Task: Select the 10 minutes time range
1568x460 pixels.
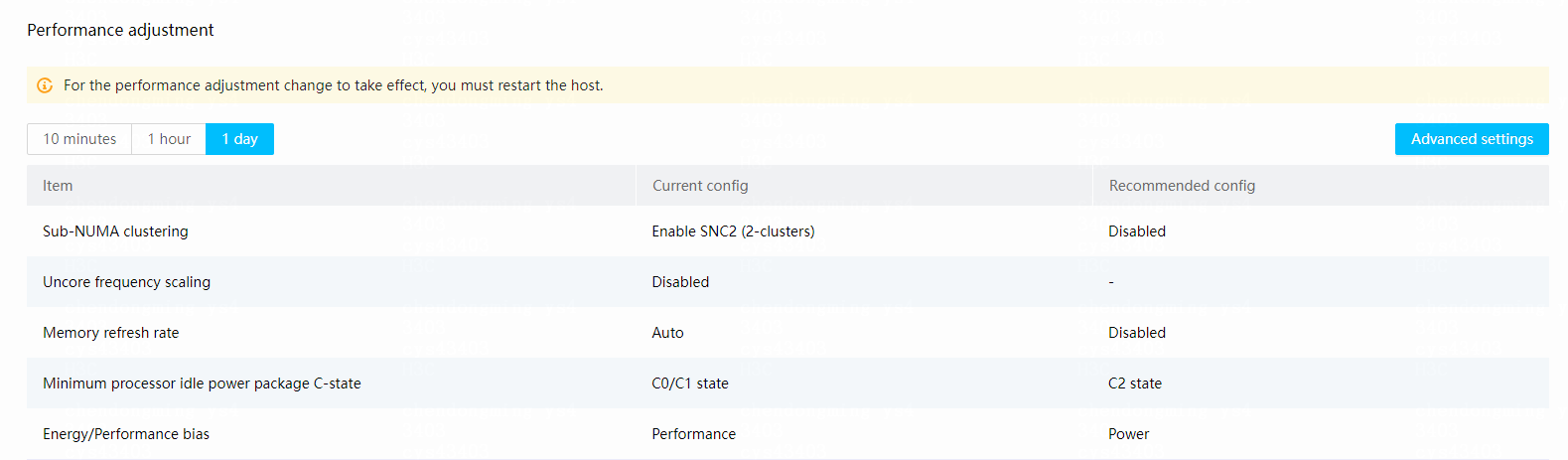Action: tap(79, 139)
